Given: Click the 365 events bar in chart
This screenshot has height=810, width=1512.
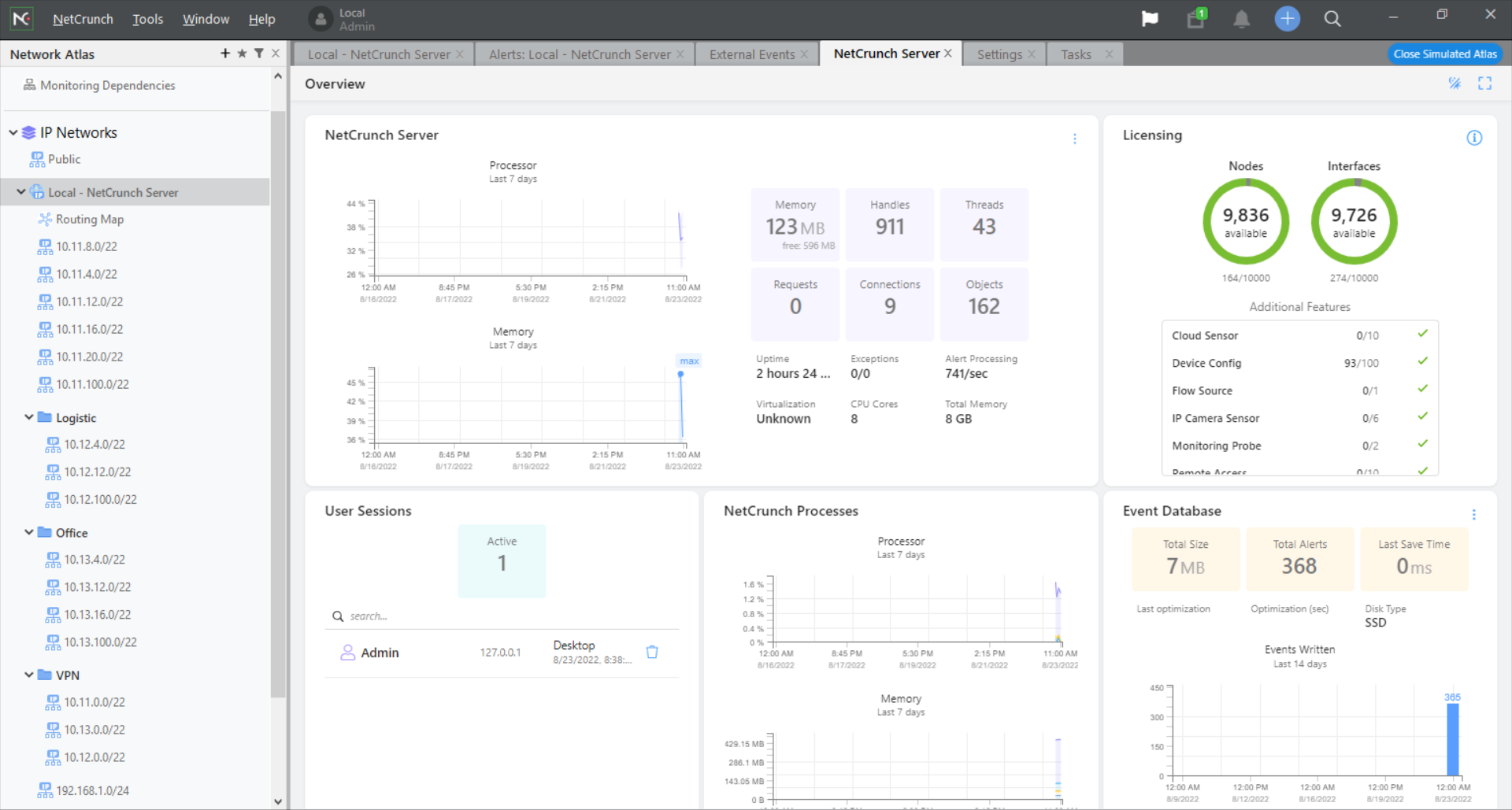Looking at the screenshot, I should [1452, 740].
